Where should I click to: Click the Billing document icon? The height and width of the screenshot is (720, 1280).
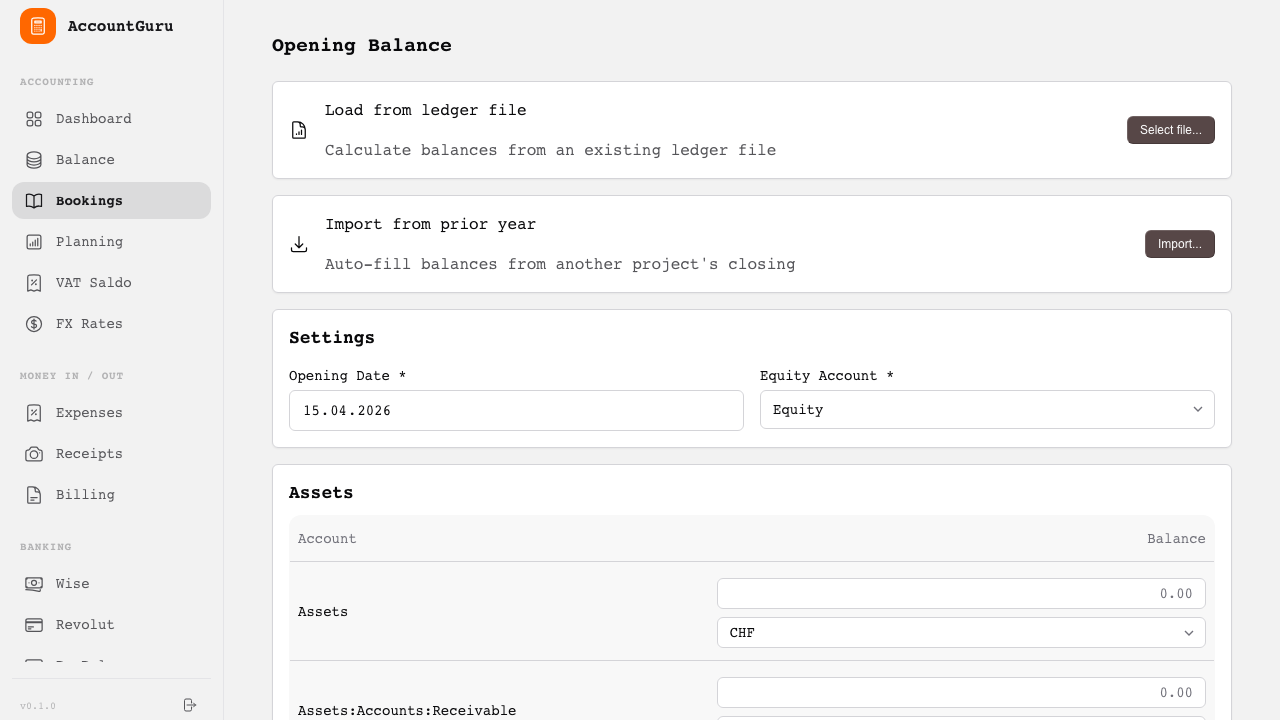(x=33, y=494)
